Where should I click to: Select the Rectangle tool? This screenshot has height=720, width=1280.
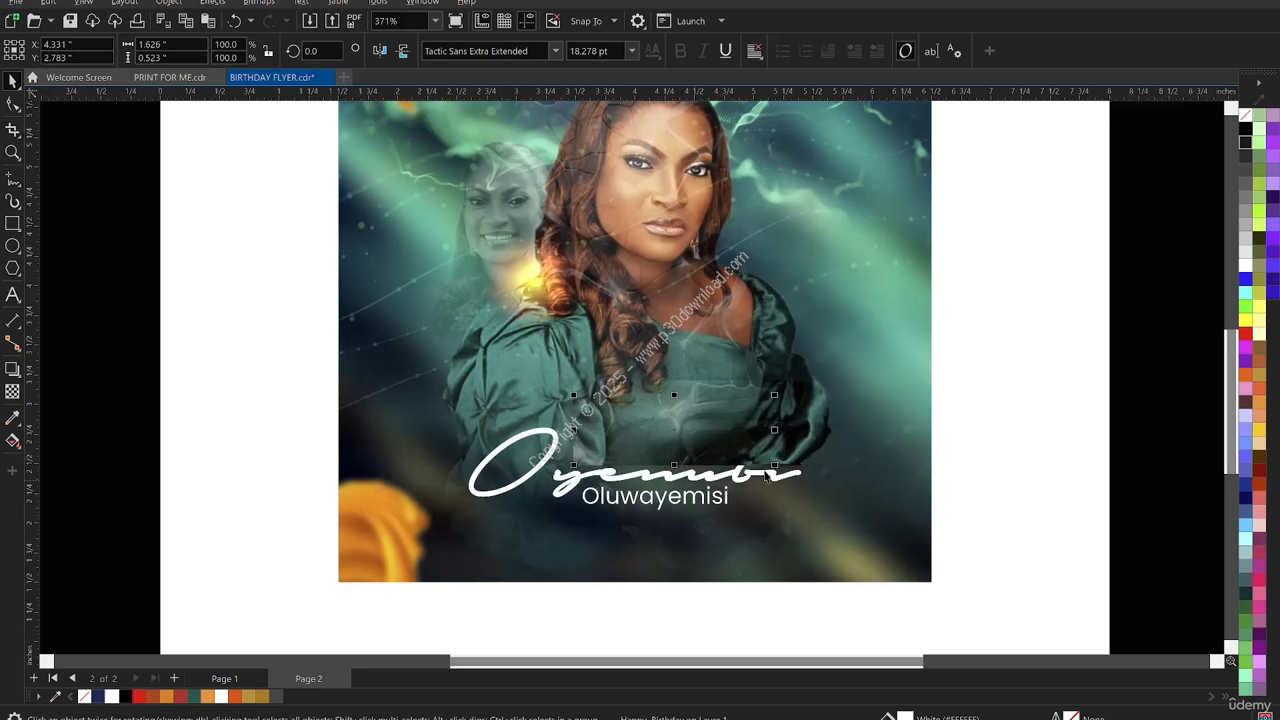pyautogui.click(x=12, y=224)
